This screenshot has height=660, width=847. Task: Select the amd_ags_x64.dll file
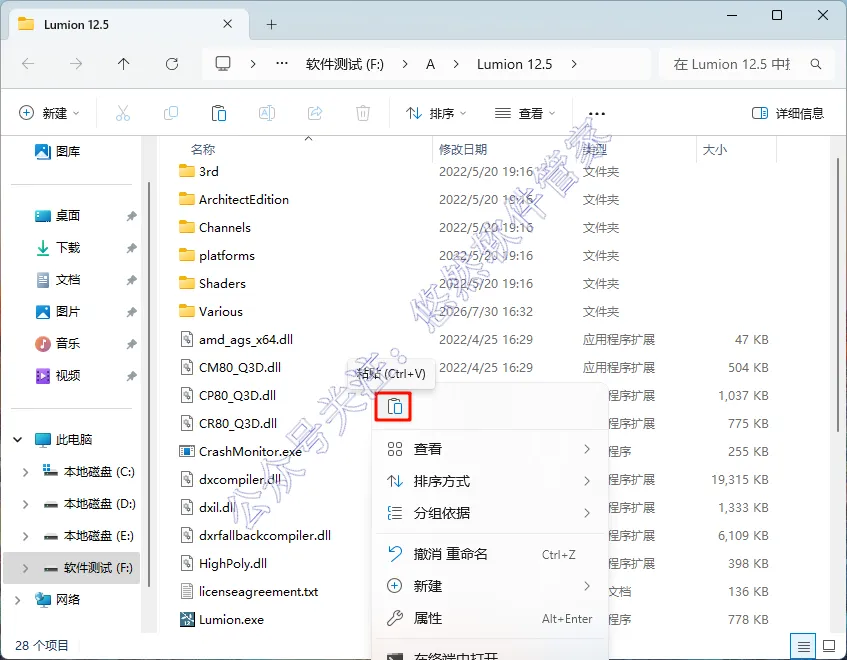coord(236,340)
